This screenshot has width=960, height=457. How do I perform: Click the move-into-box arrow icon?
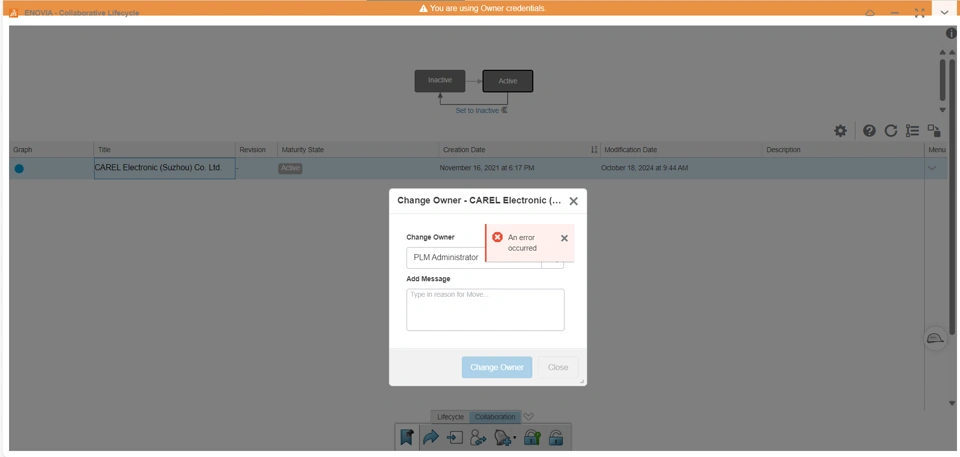tap(455, 437)
